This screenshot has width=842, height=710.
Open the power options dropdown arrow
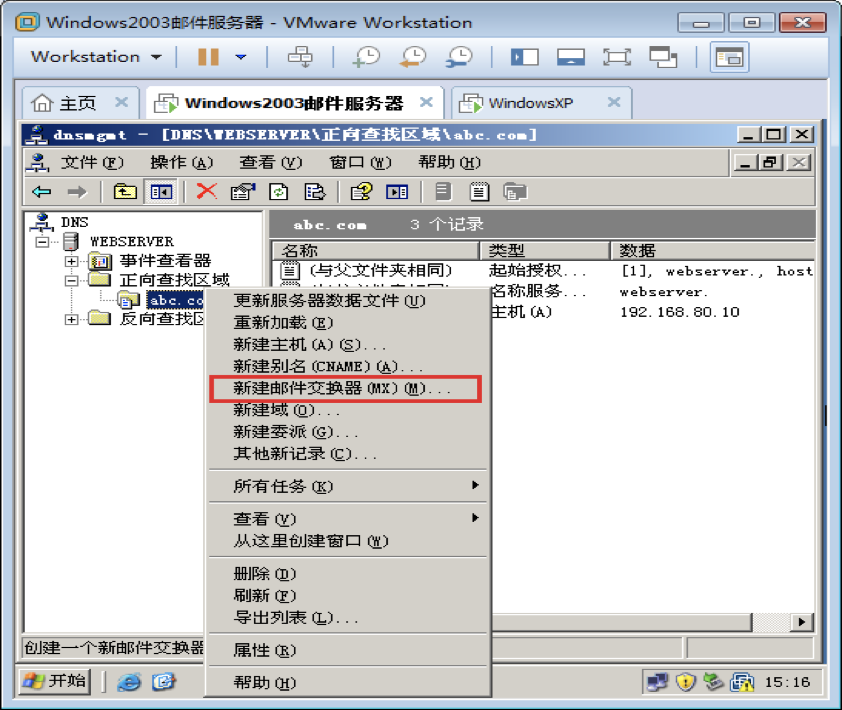coord(241,56)
